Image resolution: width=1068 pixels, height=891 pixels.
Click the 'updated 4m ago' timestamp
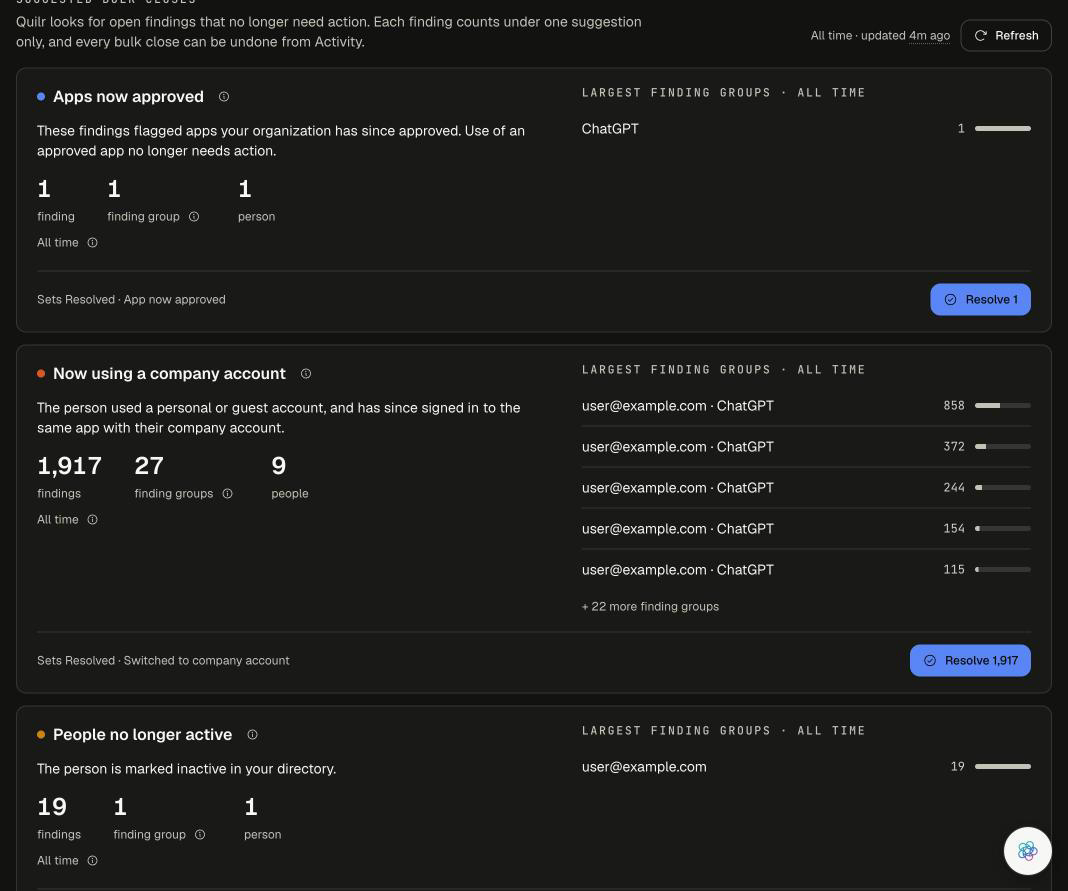click(905, 35)
